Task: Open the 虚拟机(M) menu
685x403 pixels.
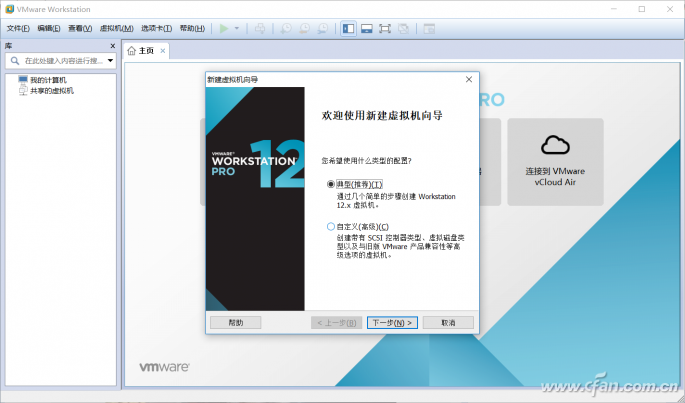Action: (117, 28)
